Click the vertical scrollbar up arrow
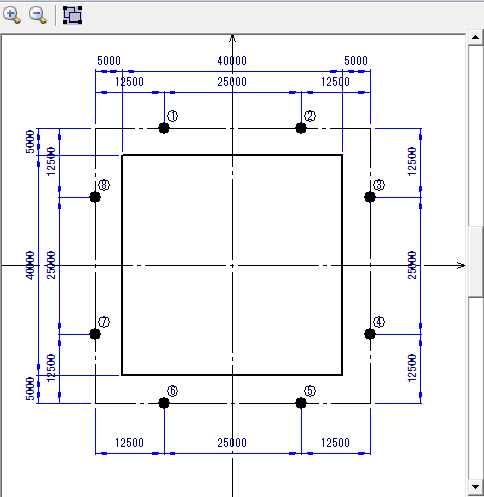This screenshot has width=484, height=497. coord(476,37)
